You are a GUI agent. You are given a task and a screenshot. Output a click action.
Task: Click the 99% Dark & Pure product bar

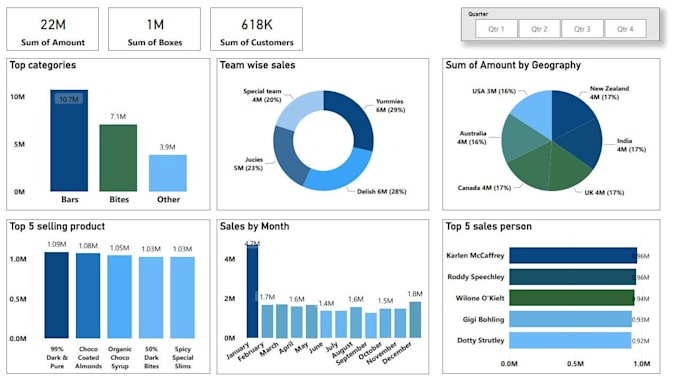point(56,295)
